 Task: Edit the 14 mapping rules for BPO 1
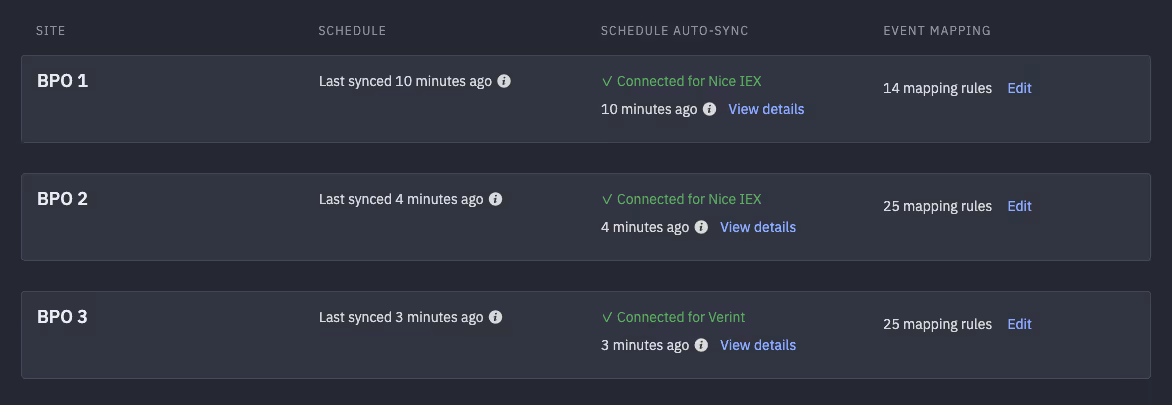[x=1020, y=88]
